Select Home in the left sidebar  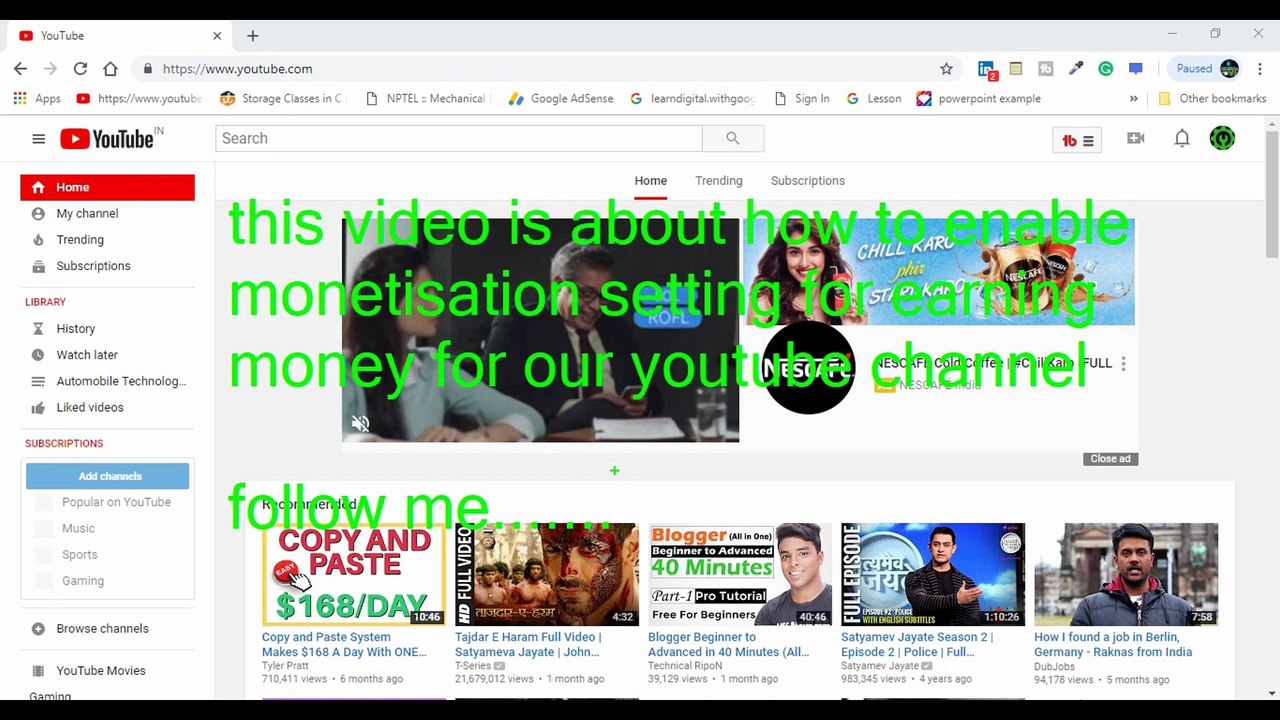pos(107,187)
